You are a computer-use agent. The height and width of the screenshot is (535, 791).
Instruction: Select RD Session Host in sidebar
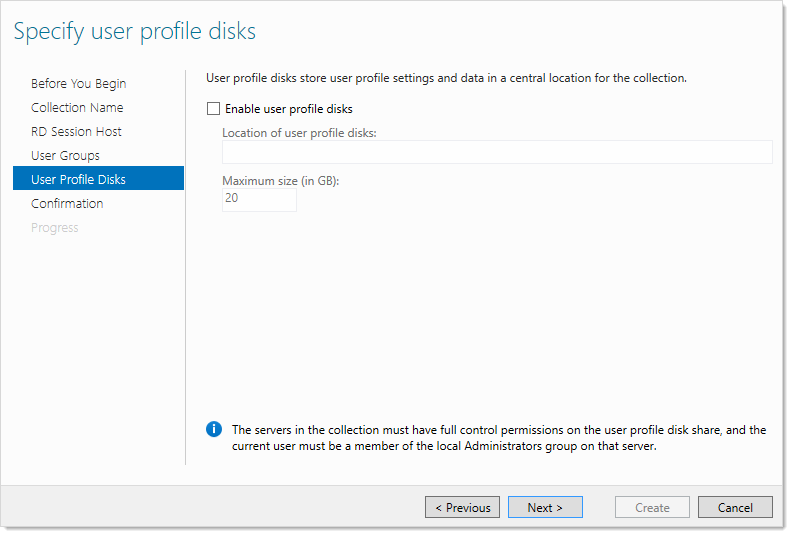(76, 132)
